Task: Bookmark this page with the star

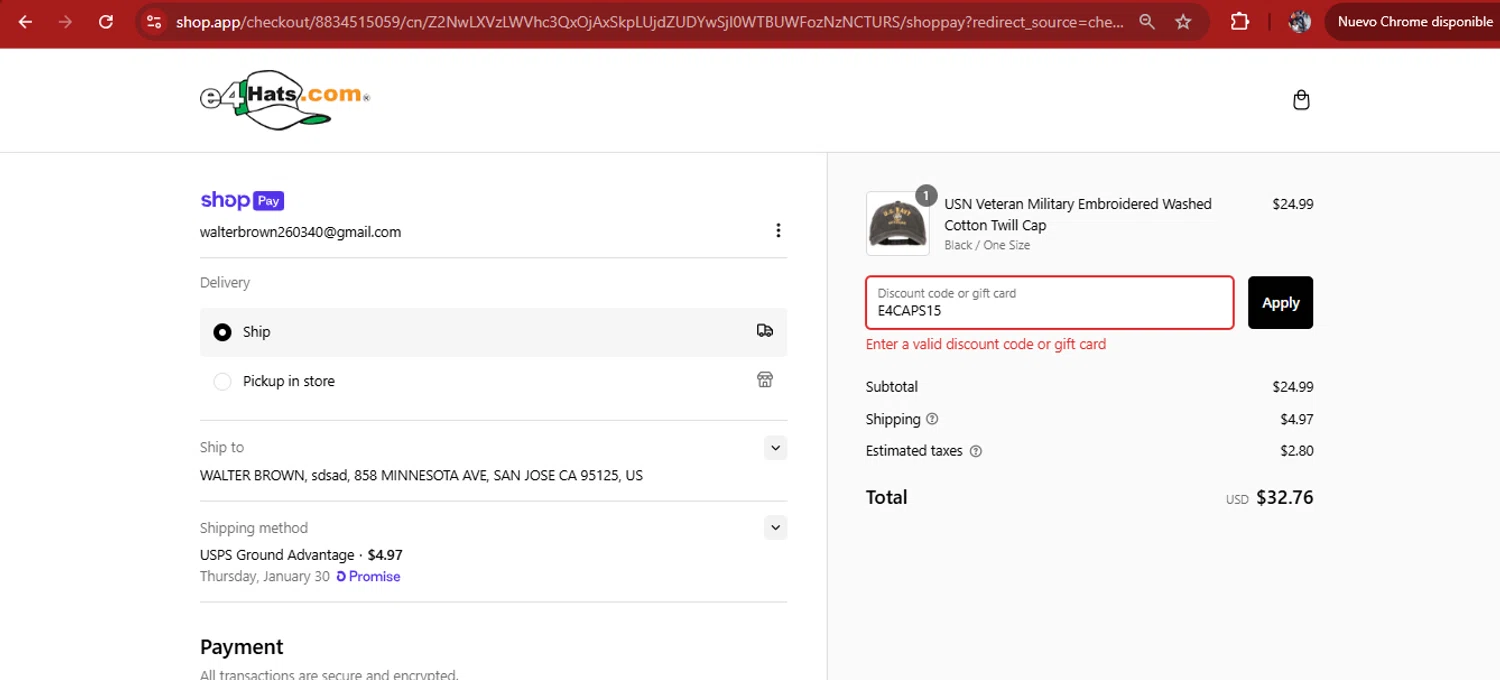Action: (x=1183, y=21)
